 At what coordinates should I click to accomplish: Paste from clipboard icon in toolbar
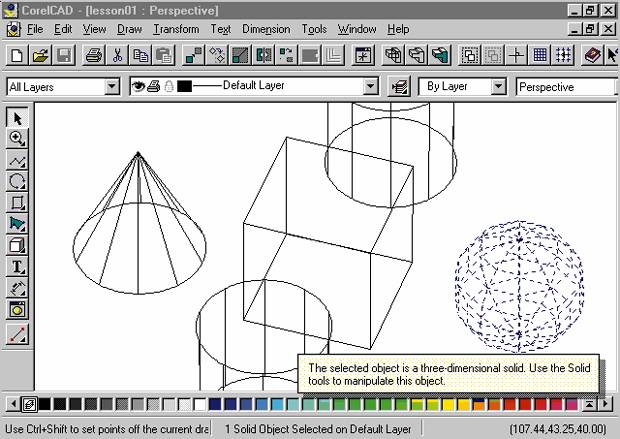click(x=164, y=55)
